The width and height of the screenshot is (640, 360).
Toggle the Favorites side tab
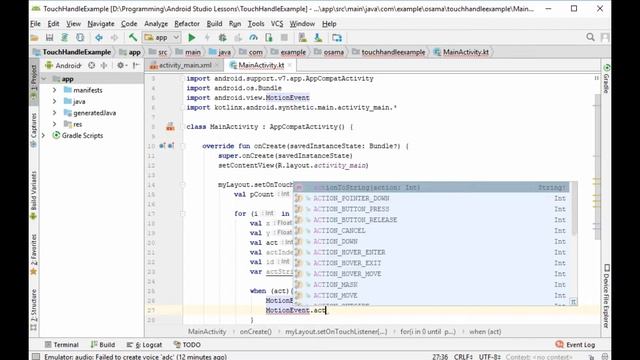click(34, 254)
